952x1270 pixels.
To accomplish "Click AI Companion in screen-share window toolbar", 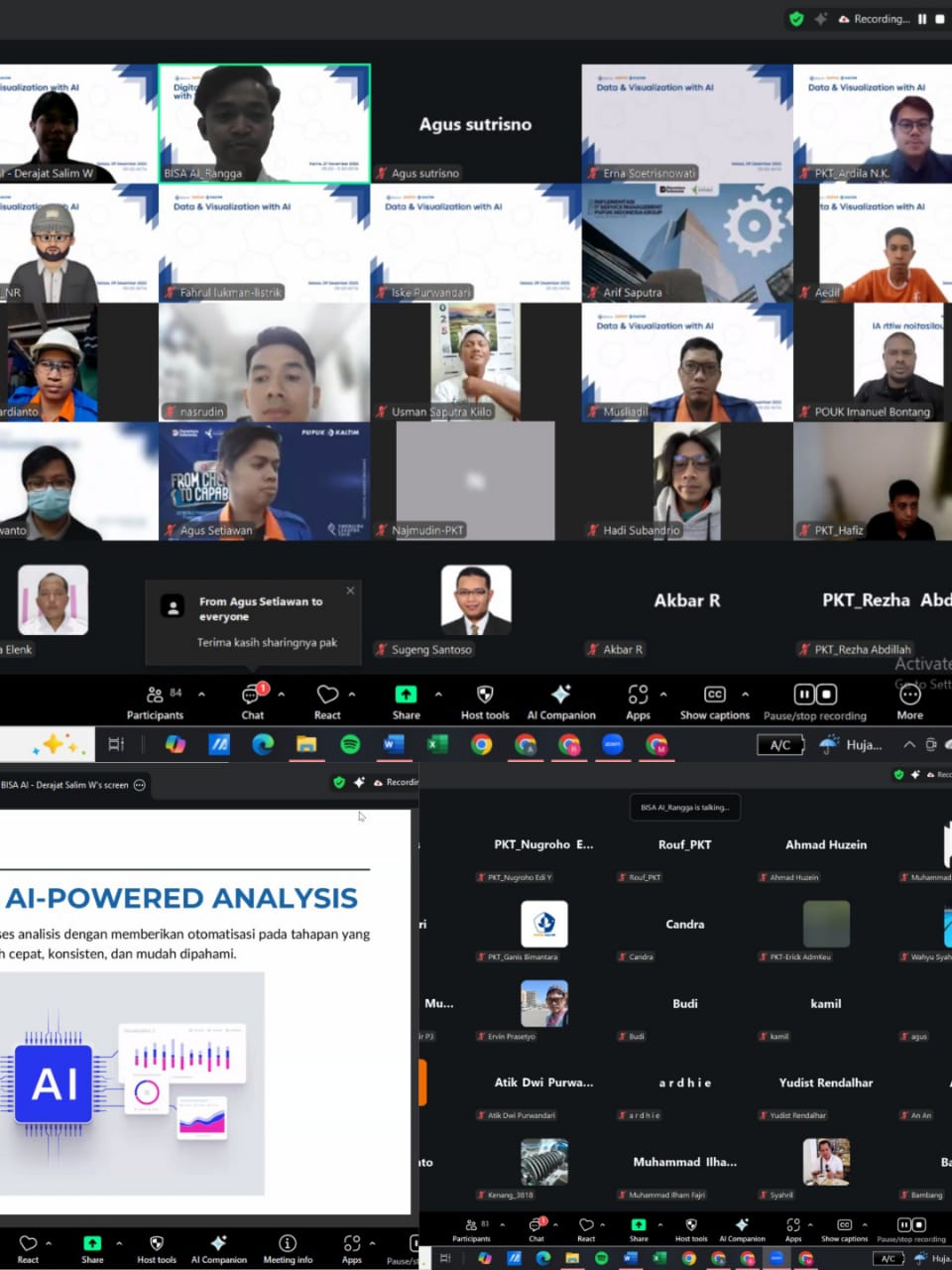I will tap(219, 1249).
